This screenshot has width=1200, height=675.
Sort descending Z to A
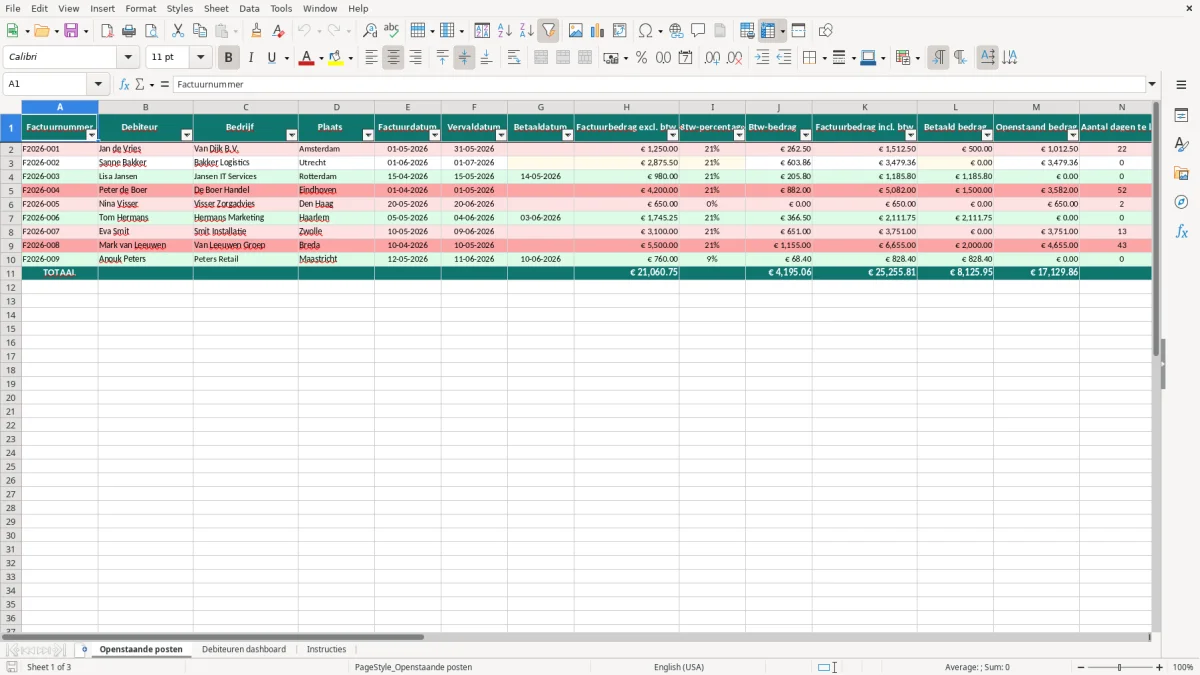tap(527, 31)
